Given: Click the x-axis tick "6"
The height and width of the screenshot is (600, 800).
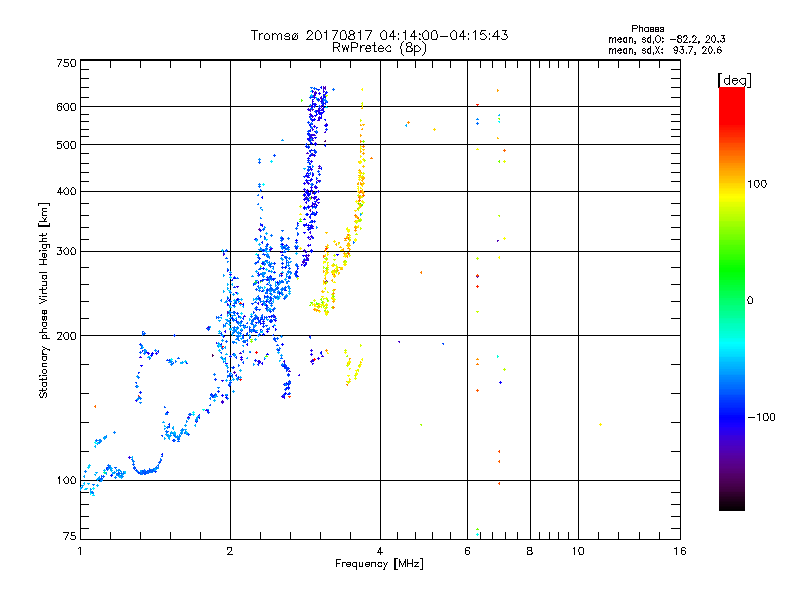Looking at the screenshot, I should point(467,551).
